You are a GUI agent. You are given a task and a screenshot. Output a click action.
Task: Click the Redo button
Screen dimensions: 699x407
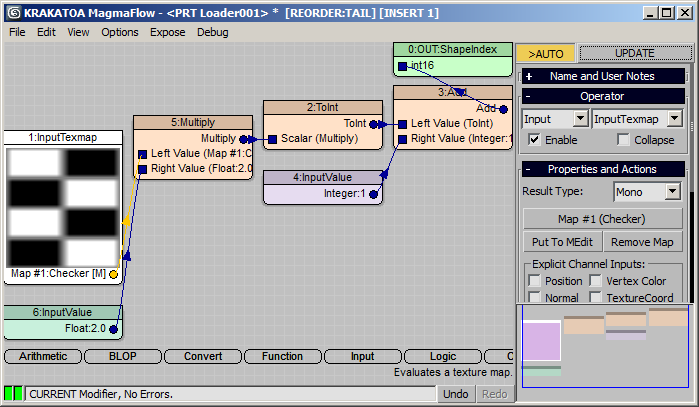[x=494, y=394]
